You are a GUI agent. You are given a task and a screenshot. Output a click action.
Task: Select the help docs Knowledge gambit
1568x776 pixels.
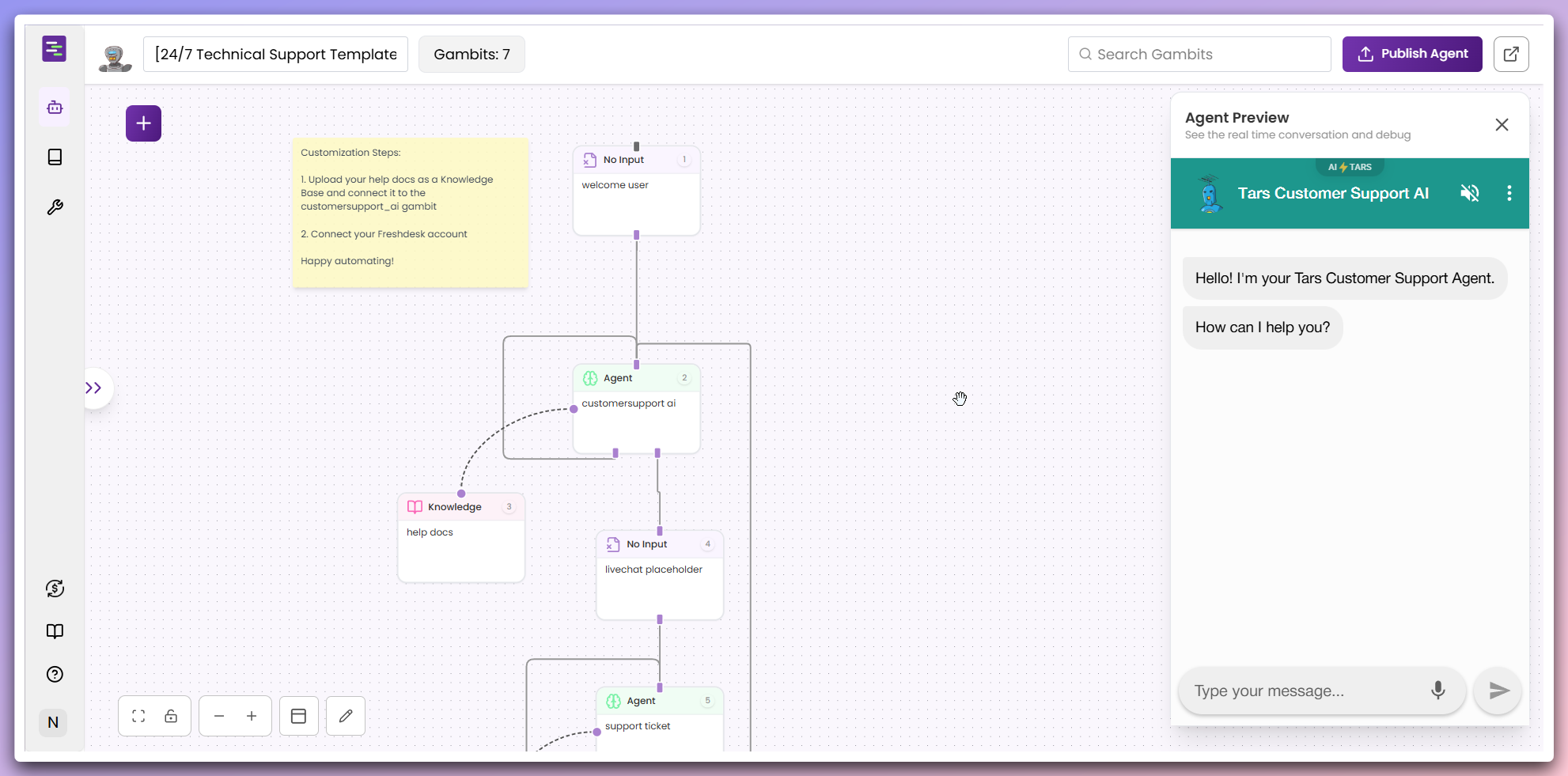pos(461,538)
